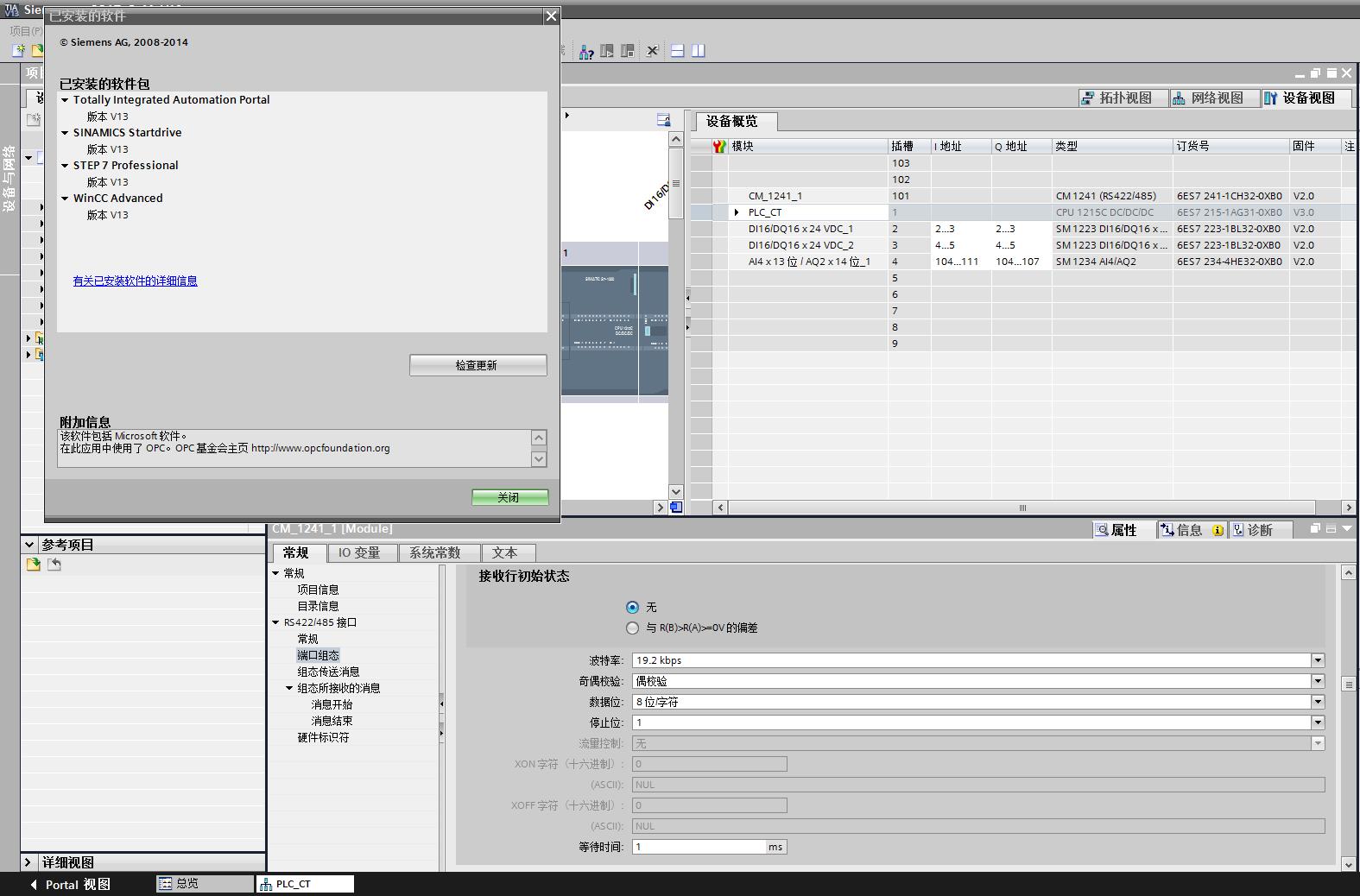This screenshot has width=1360, height=896.
Task: Collapse the STEP 7 Professional entry
Action: 65,166
